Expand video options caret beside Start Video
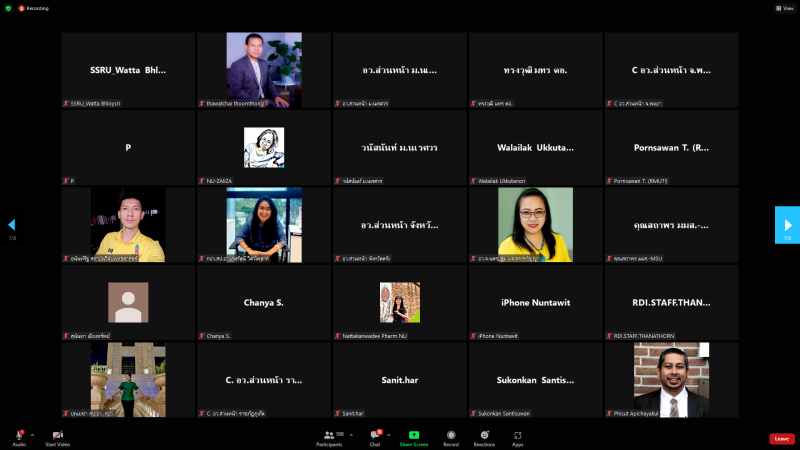Image resolution: width=800 pixels, height=450 pixels. (x=72, y=435)
